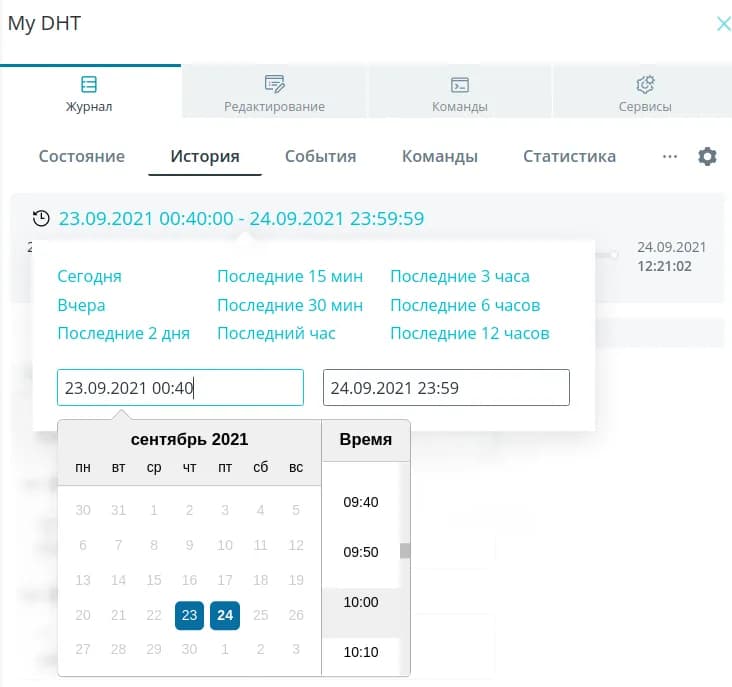Open the Редактирование tab

(274, 94)
